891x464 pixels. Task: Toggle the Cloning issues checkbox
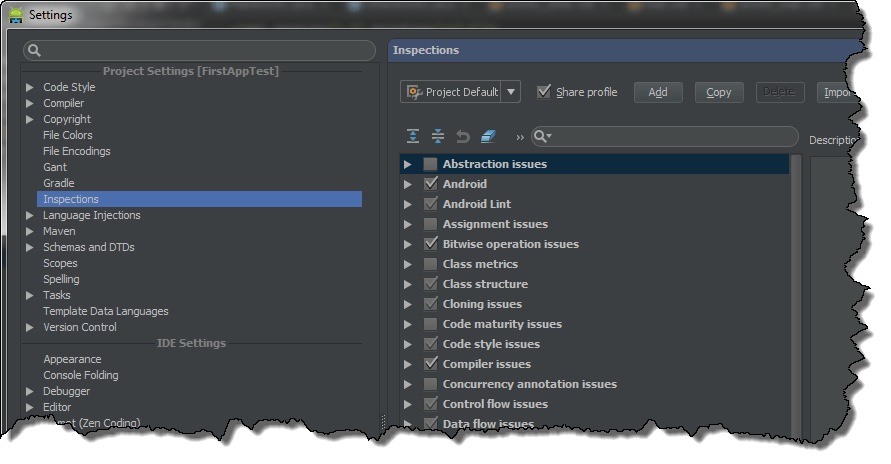[430, 304]
